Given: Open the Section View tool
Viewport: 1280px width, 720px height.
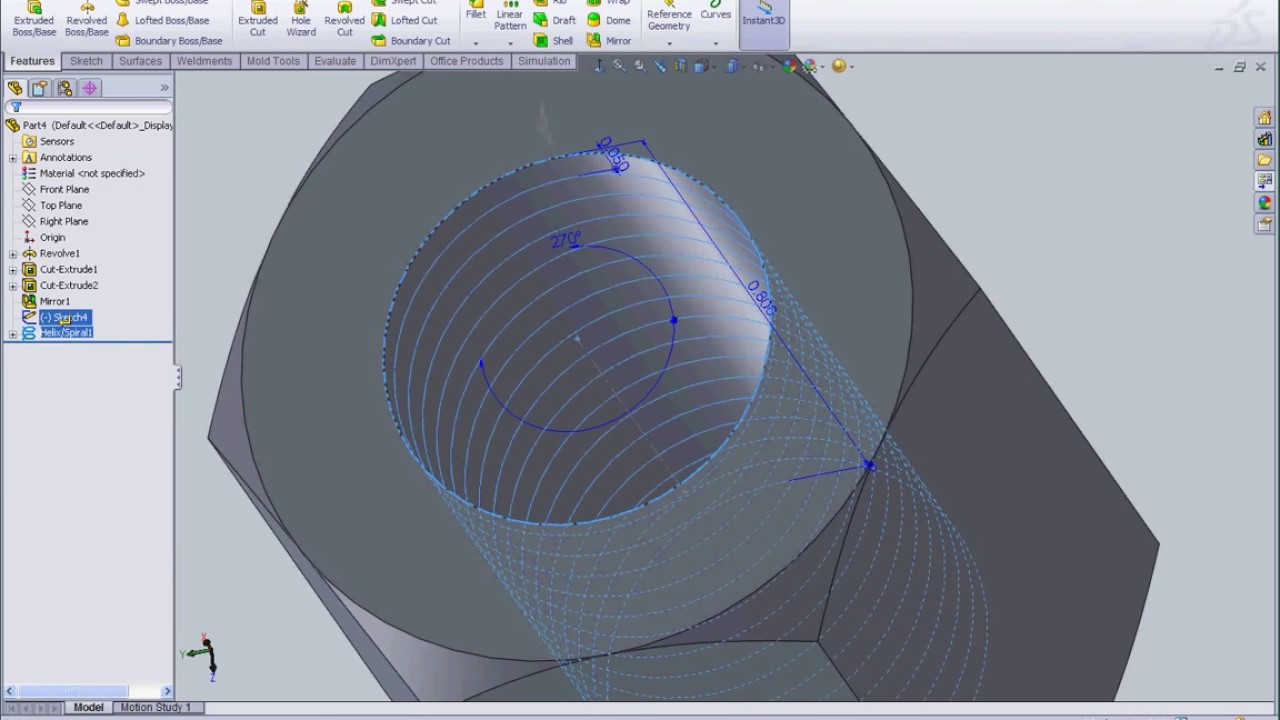Looking at the screenshot, I should (681, 66).
